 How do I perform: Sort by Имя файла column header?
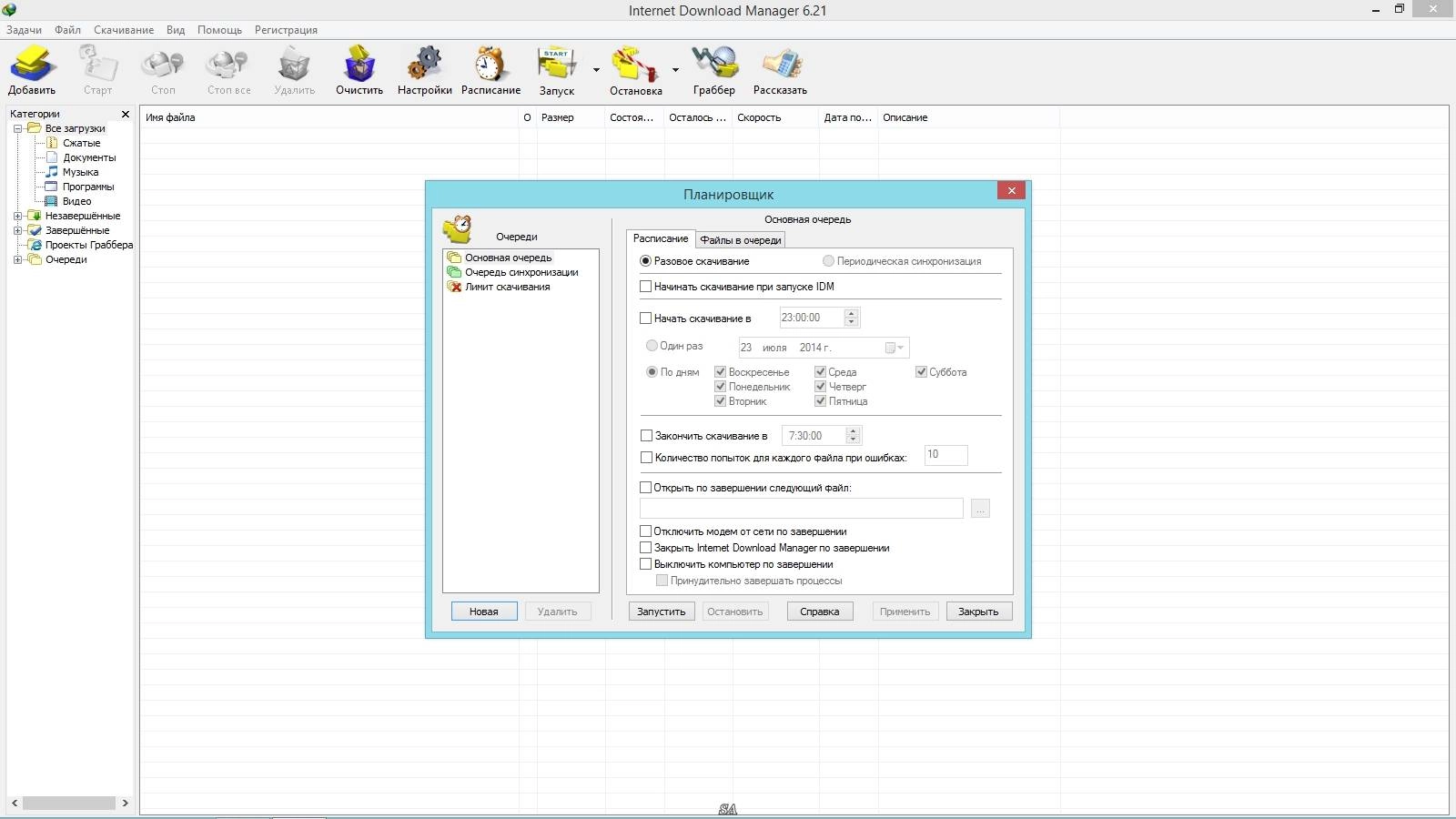(x=329, y=117)
